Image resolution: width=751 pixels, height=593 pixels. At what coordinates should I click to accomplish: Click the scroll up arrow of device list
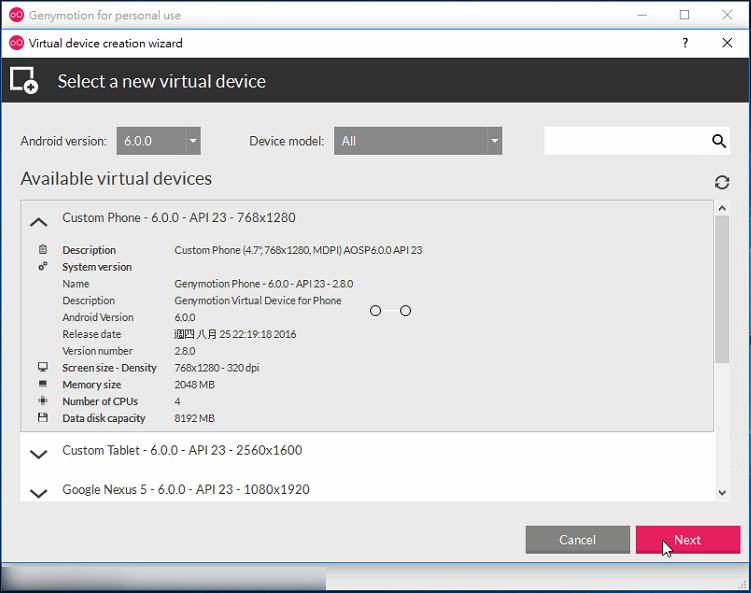click(722, 208)
